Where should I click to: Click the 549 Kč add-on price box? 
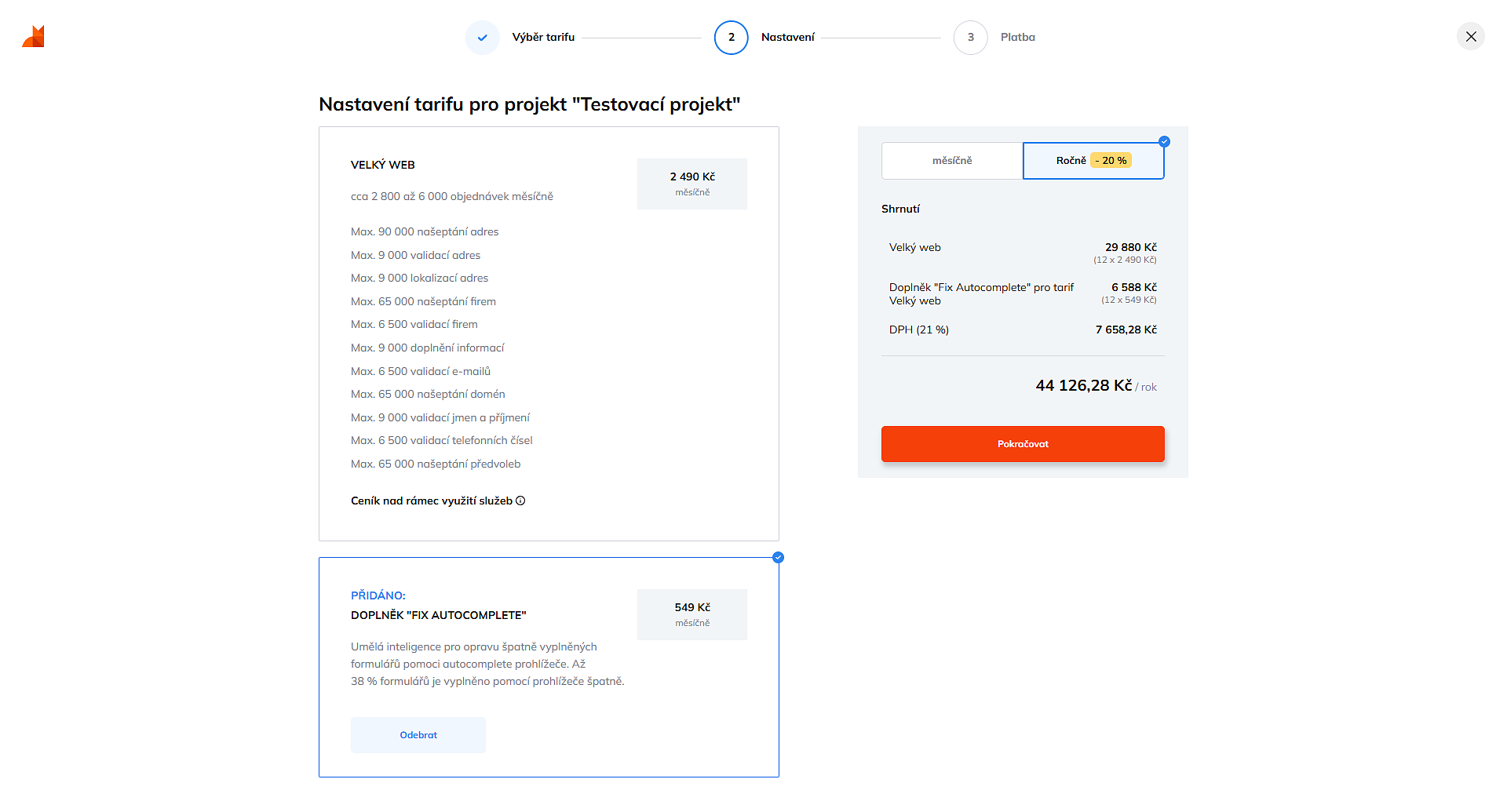coord(691,614)
